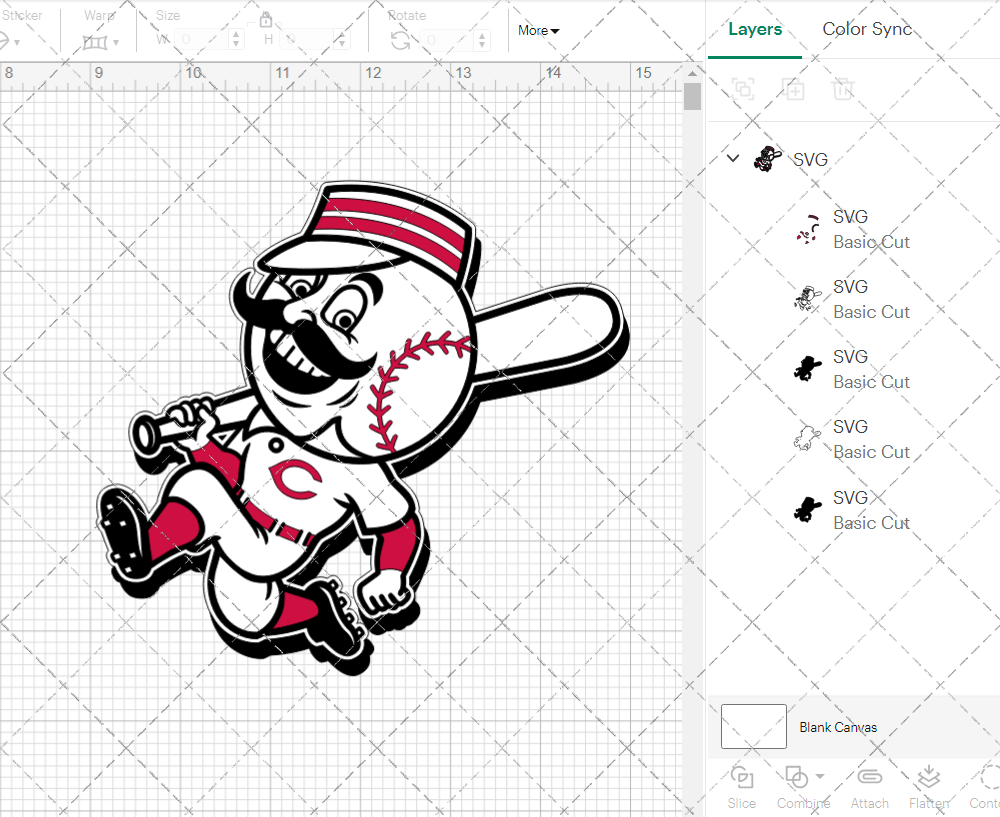This screenshot has width=1000, height=817.
Task: Open the Color Sync tab
Action: pos(867,29)
